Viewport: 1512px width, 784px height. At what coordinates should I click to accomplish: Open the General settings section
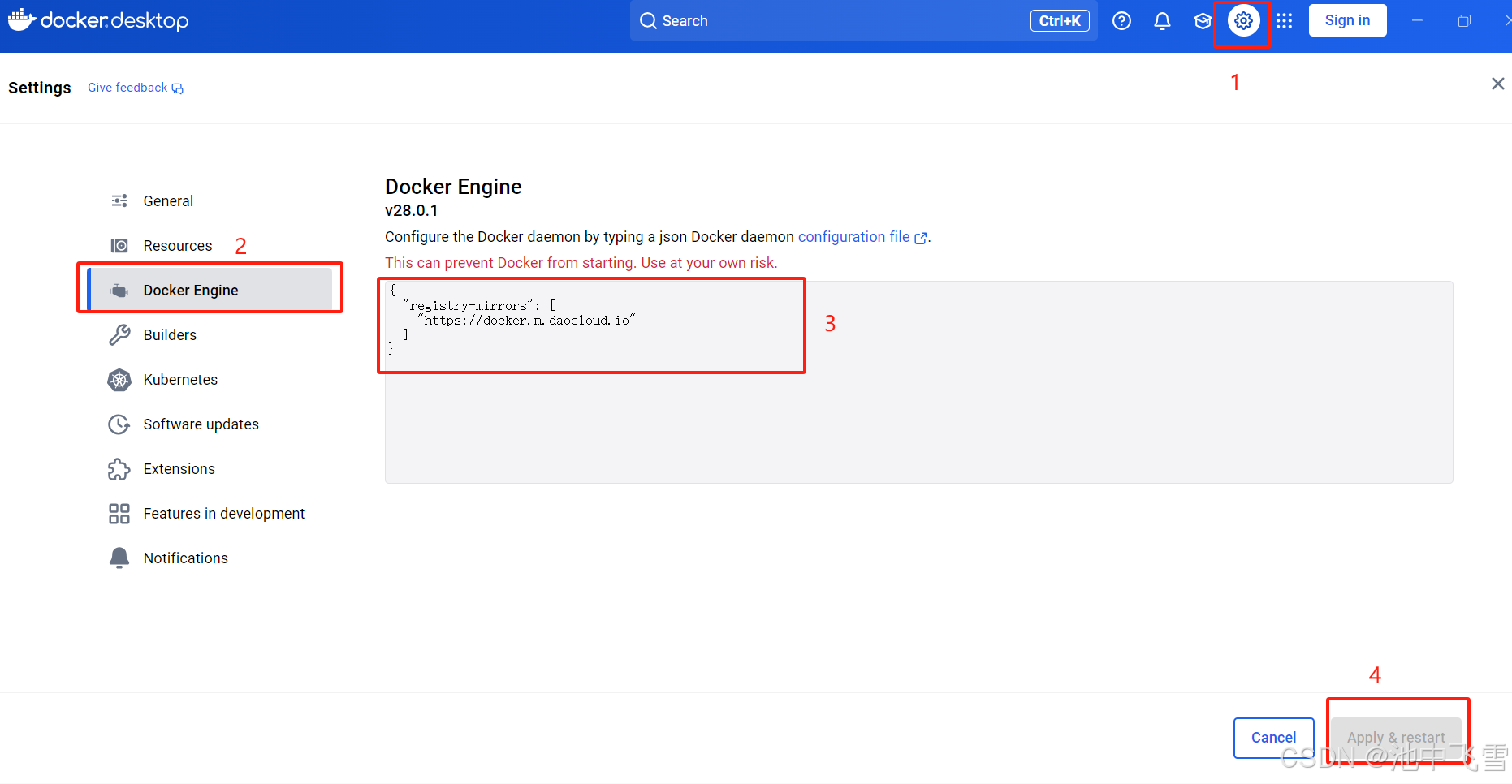pyautogui.click(x=210, y=200)
